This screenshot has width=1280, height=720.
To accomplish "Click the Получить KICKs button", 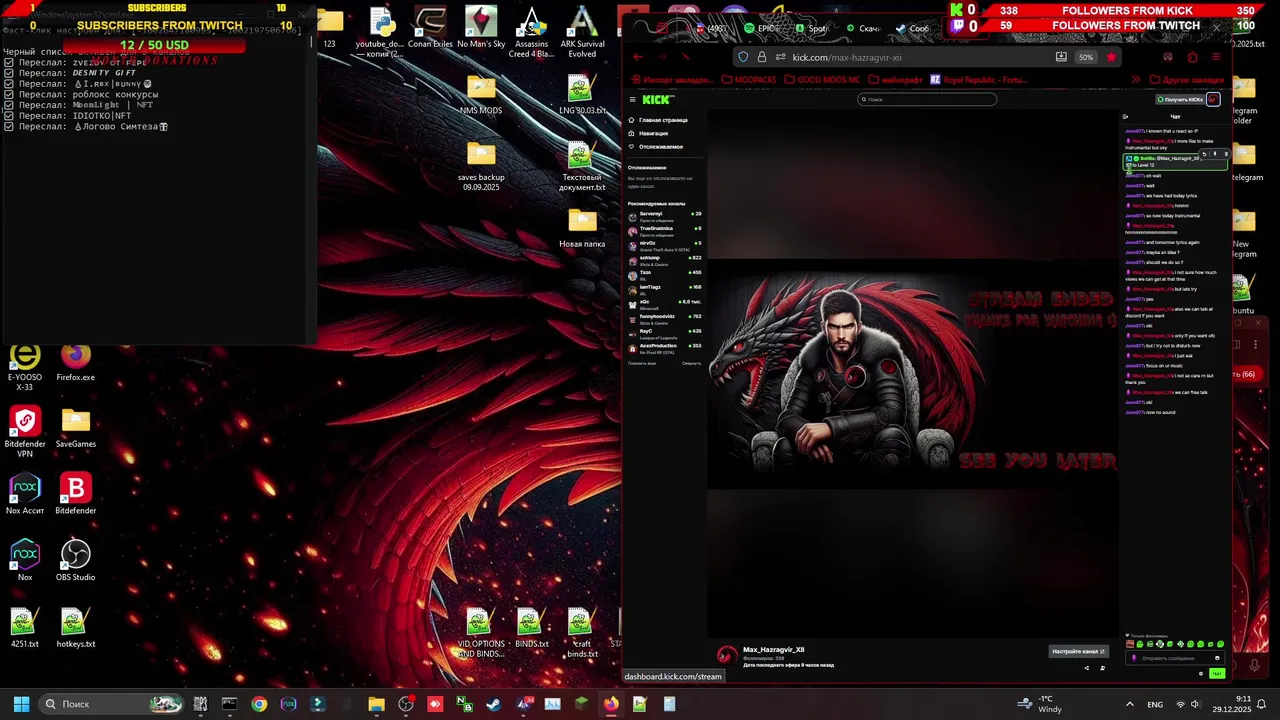I will (x=1180, y=99).
